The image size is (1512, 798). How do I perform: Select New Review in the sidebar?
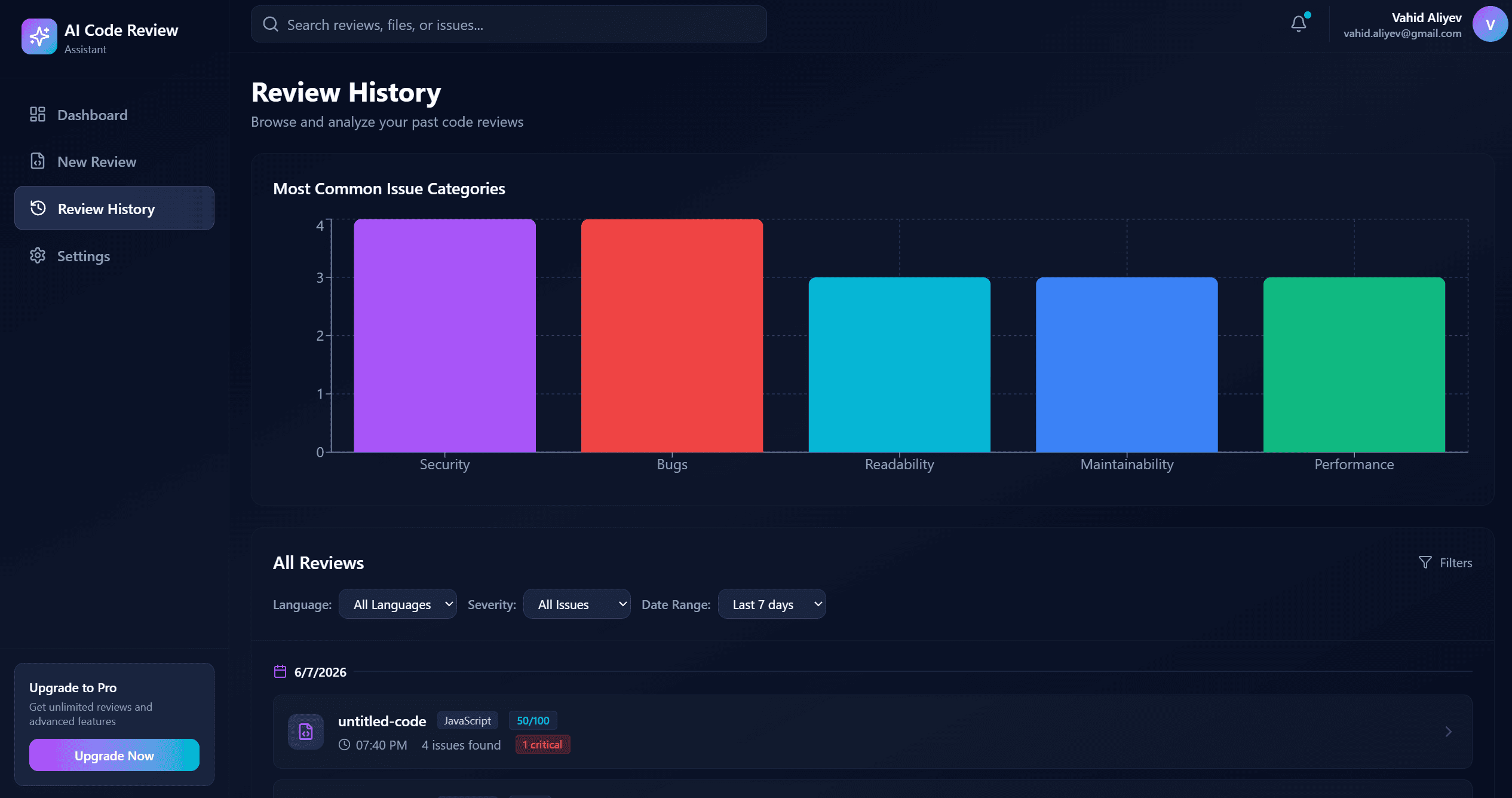point(114,161)
